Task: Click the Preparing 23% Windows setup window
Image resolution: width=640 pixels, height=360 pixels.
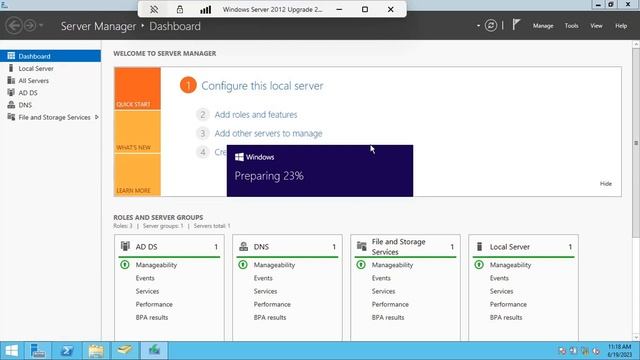Action: point(320,171)
